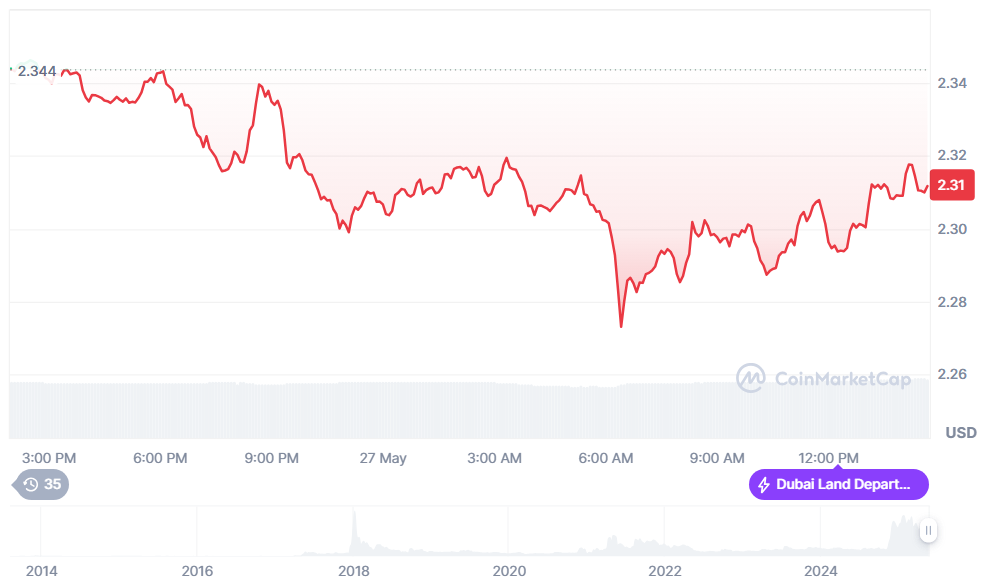Click the 2.28 price axis label

[951, 302]
